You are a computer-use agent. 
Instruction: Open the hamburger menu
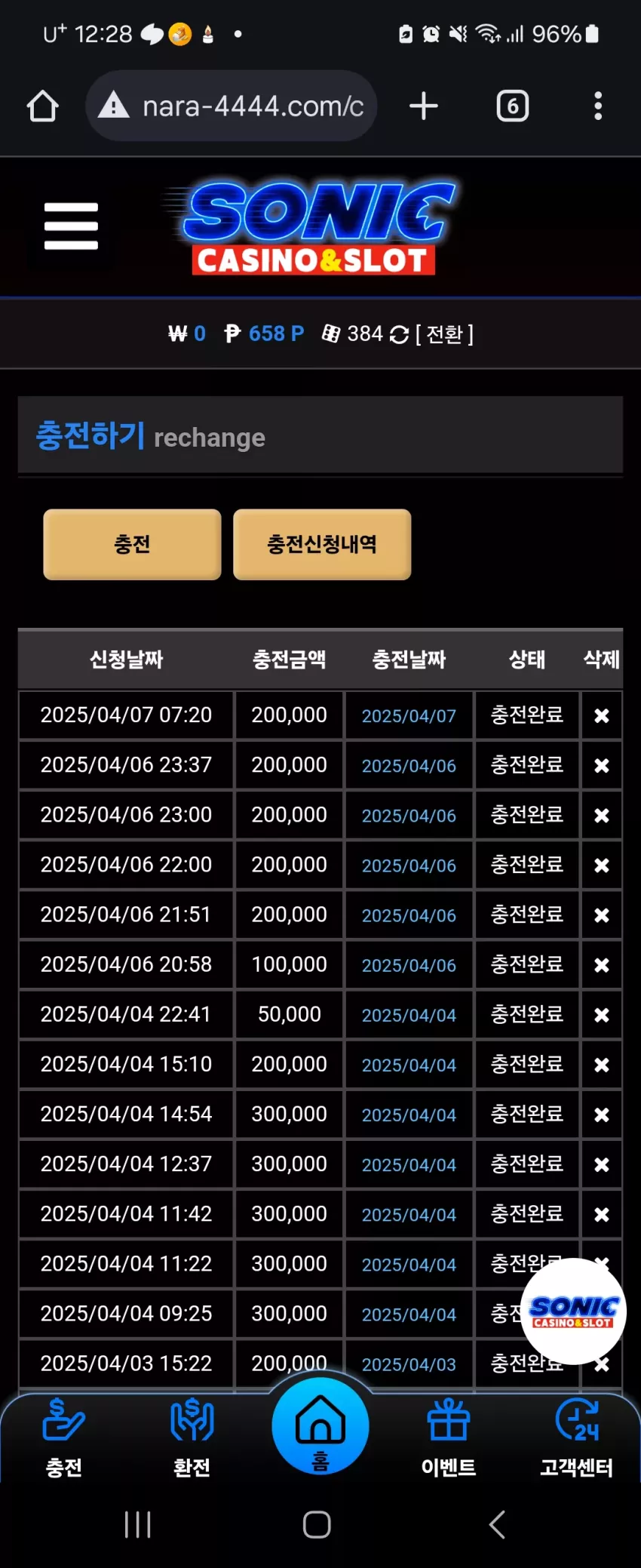pyautogui.click(x=71, y=226)
